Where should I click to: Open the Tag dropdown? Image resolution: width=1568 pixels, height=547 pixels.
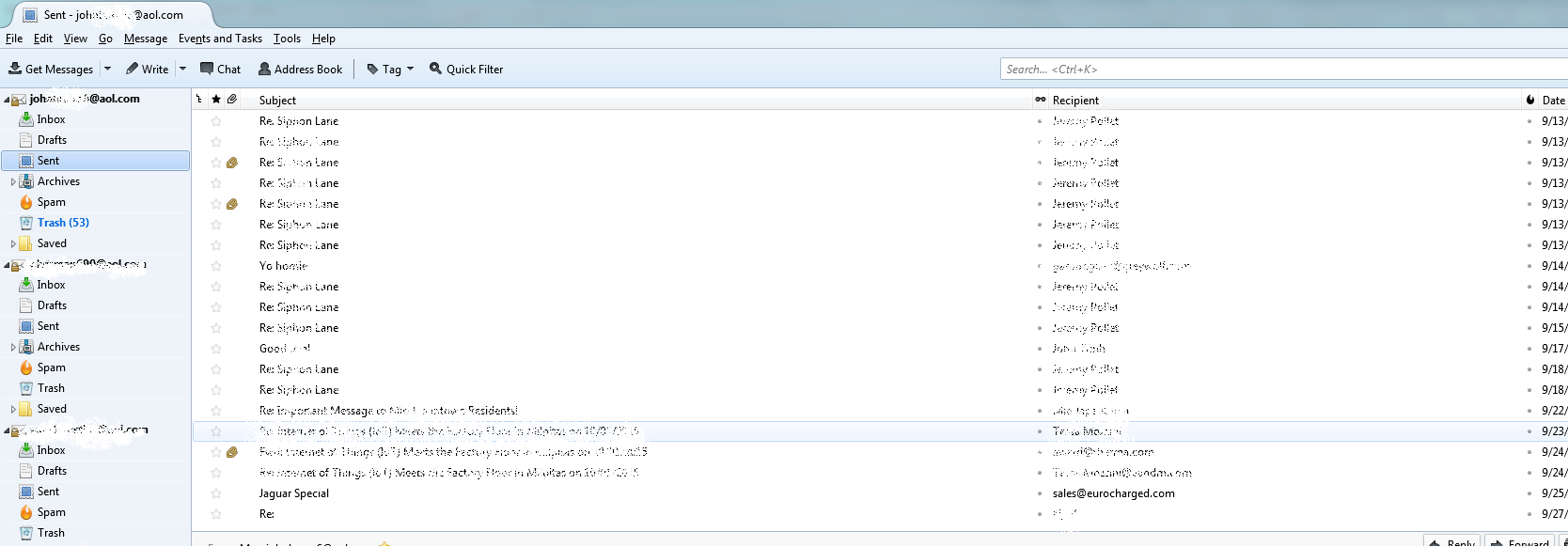point(390,69)
